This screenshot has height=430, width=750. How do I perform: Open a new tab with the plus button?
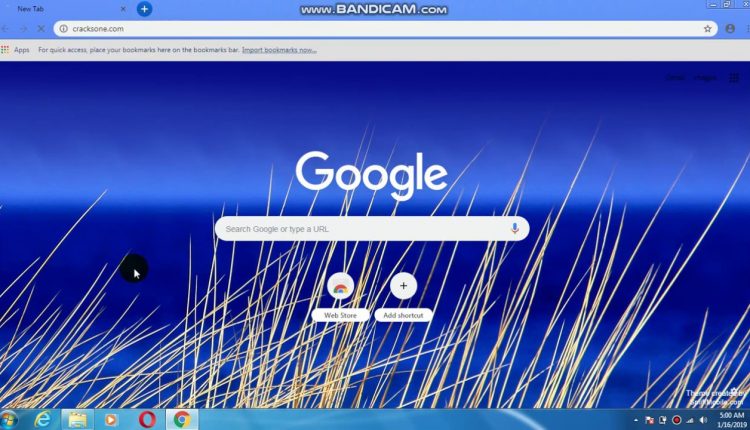[144, 9]
